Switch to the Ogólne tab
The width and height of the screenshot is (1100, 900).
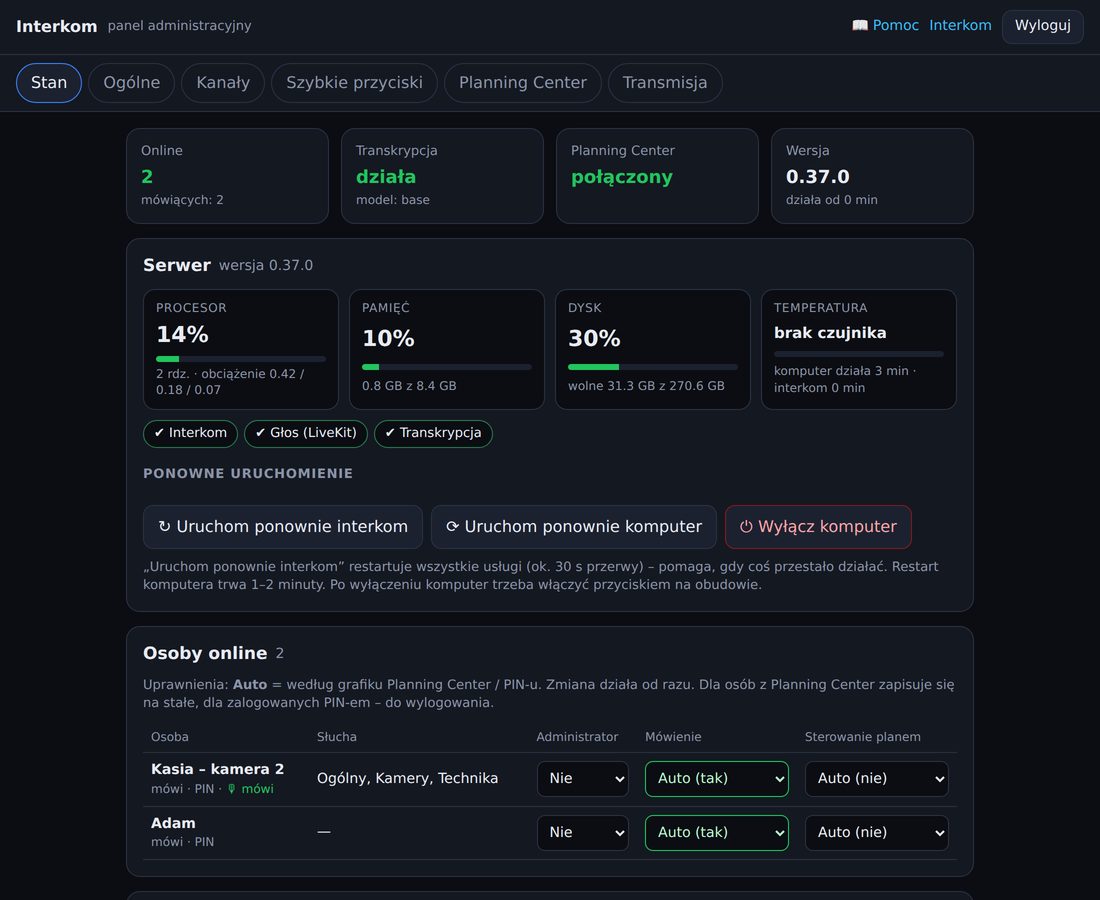131,83
